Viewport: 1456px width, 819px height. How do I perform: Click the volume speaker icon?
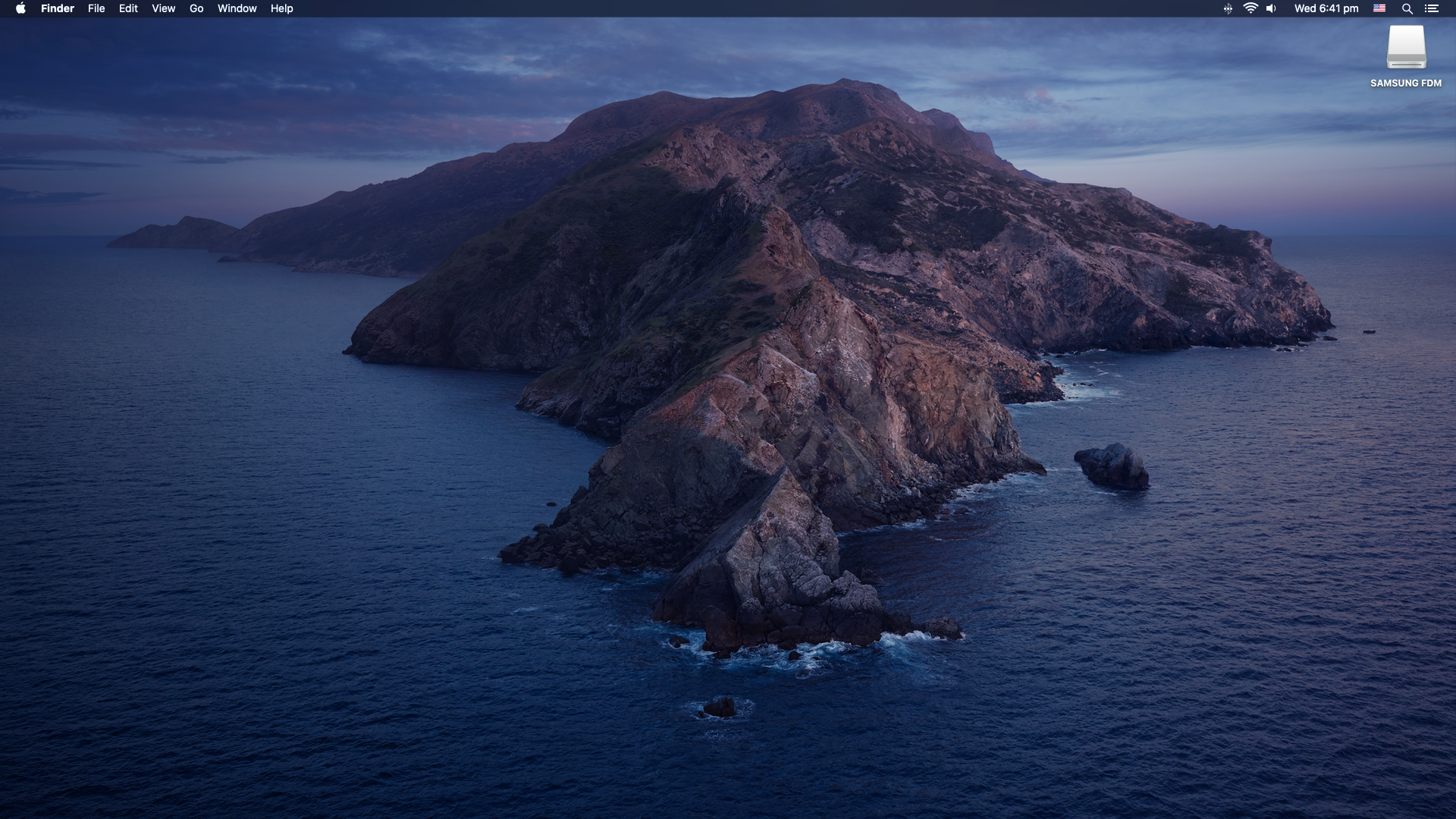[1272, 8]
